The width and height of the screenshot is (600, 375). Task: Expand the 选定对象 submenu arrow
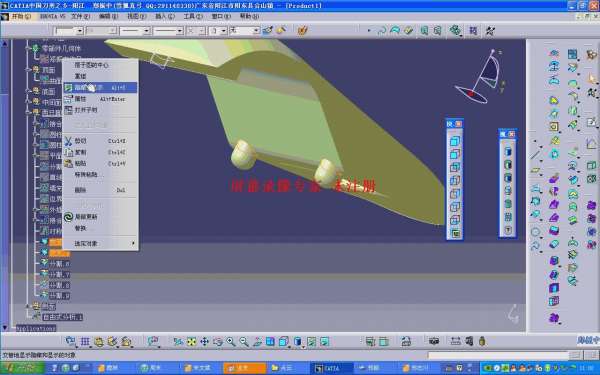133,243
